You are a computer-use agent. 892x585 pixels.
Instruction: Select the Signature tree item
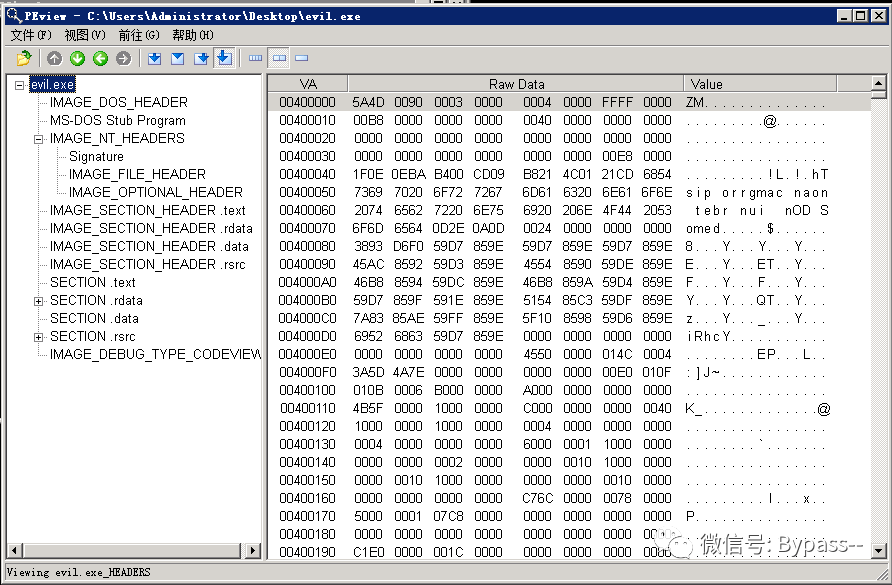coord(96,156)
